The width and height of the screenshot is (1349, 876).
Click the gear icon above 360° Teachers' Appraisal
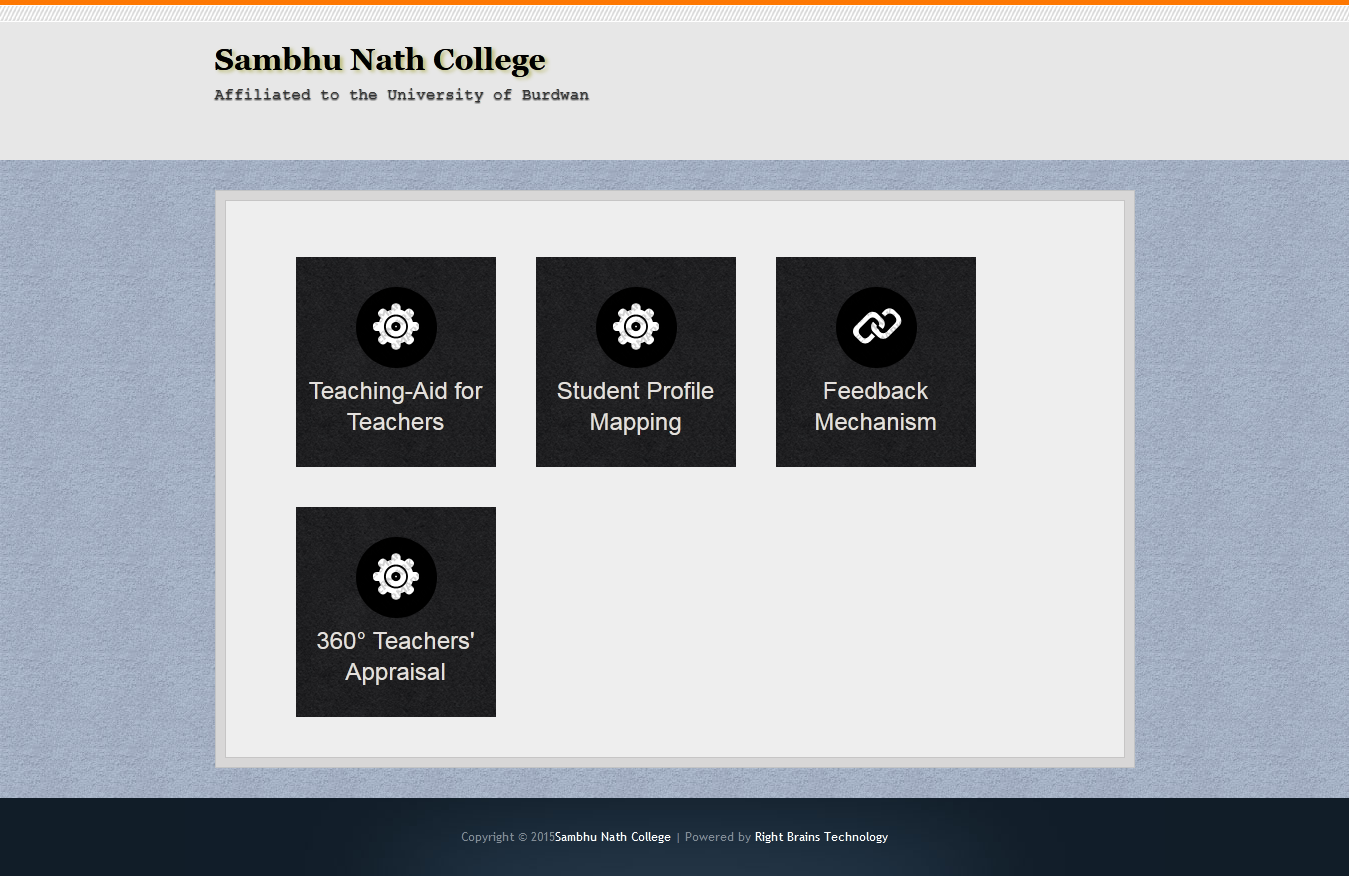point(396,577)
